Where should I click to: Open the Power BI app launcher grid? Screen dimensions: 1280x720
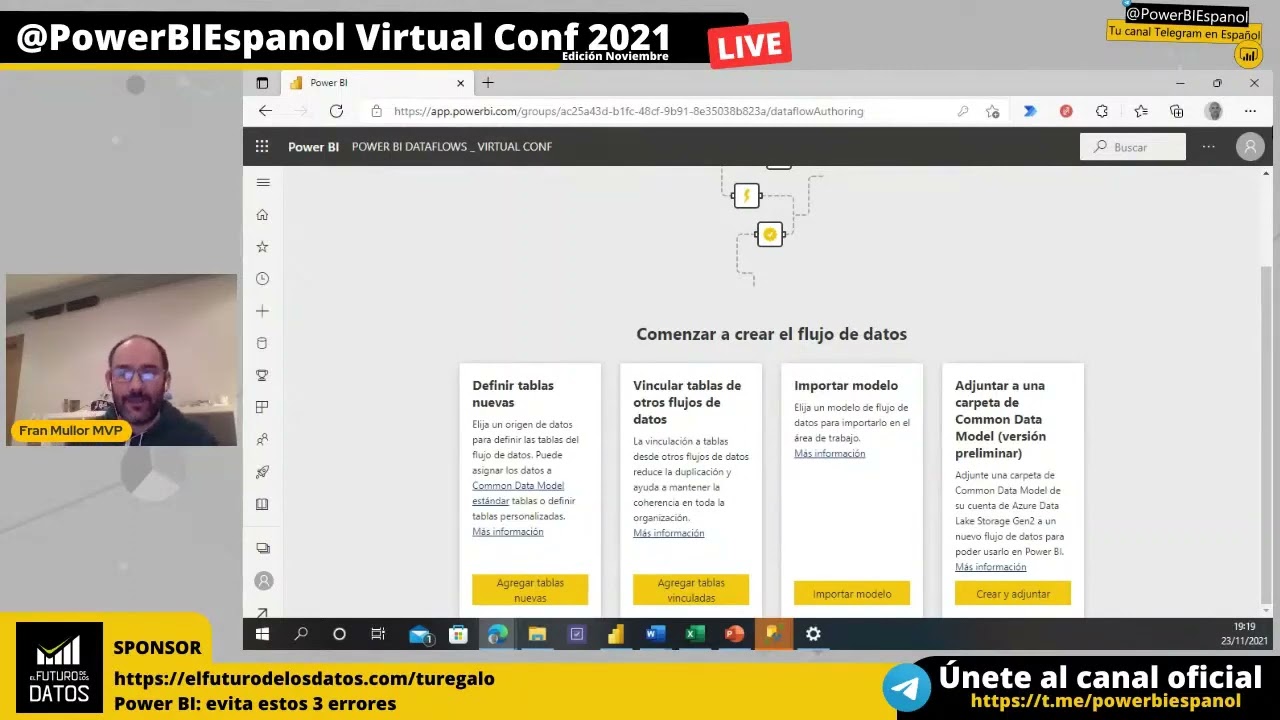click(x=262, y=146)
